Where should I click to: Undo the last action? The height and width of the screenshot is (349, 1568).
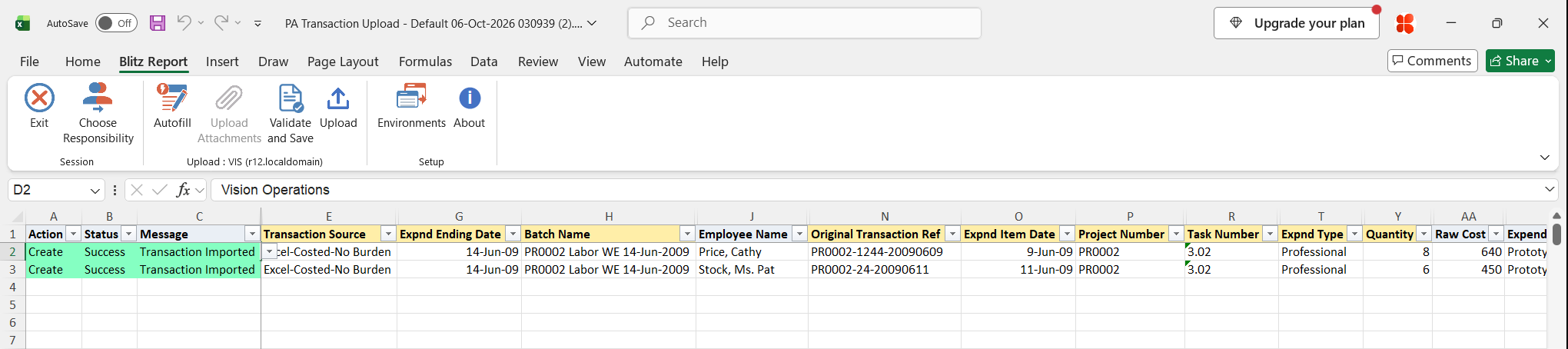[x=184, y=23]
